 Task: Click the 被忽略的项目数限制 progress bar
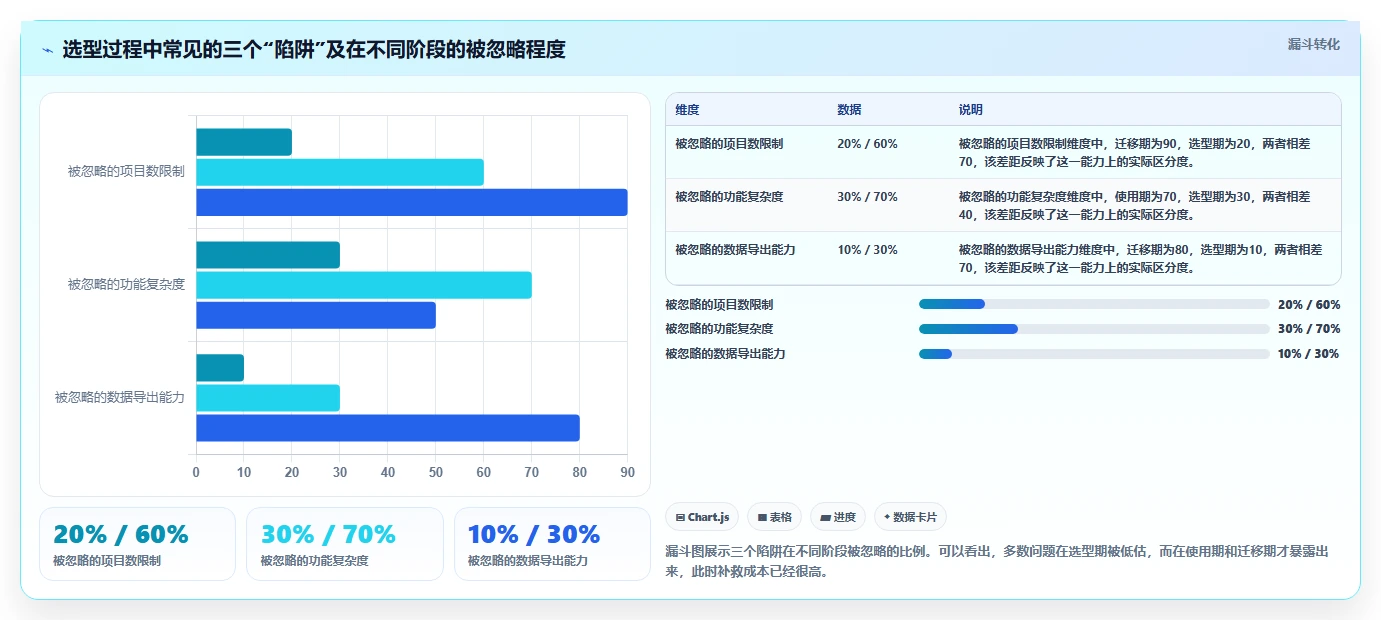pos(1094,304)
